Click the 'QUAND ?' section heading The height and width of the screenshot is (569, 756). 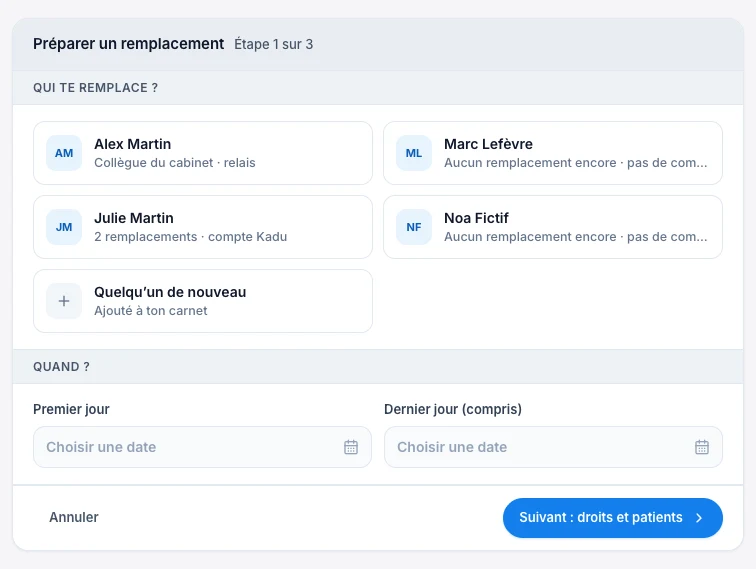61,367
